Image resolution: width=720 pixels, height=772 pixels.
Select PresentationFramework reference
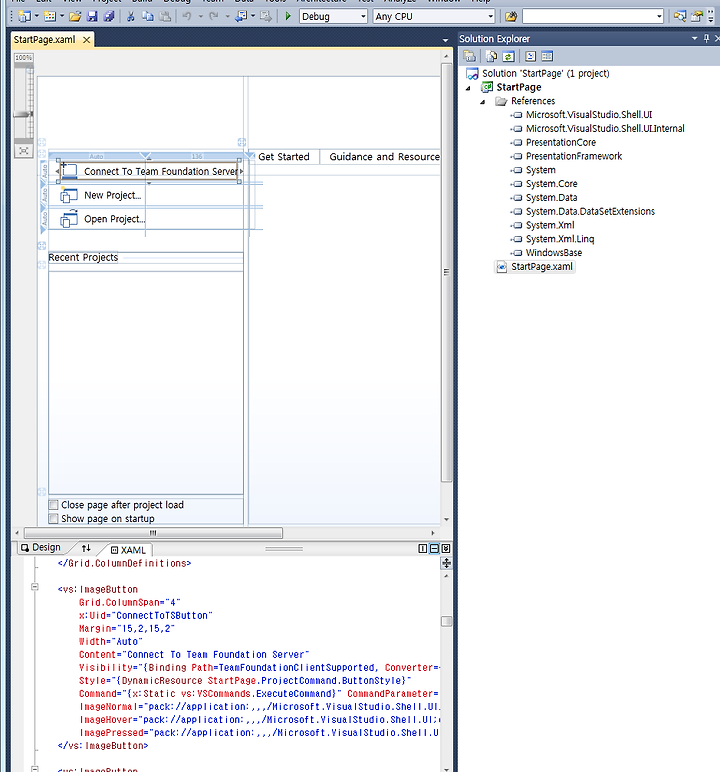point(574,156)
